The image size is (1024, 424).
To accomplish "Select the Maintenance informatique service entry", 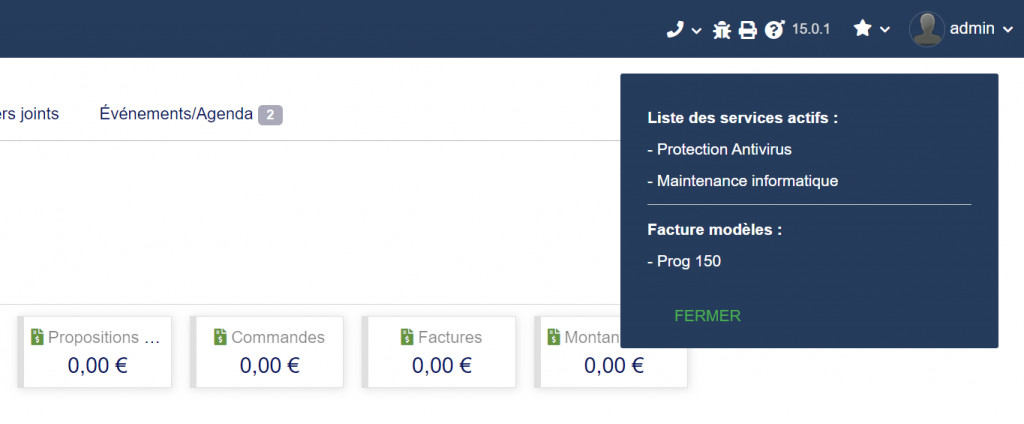I will (743, 181).
